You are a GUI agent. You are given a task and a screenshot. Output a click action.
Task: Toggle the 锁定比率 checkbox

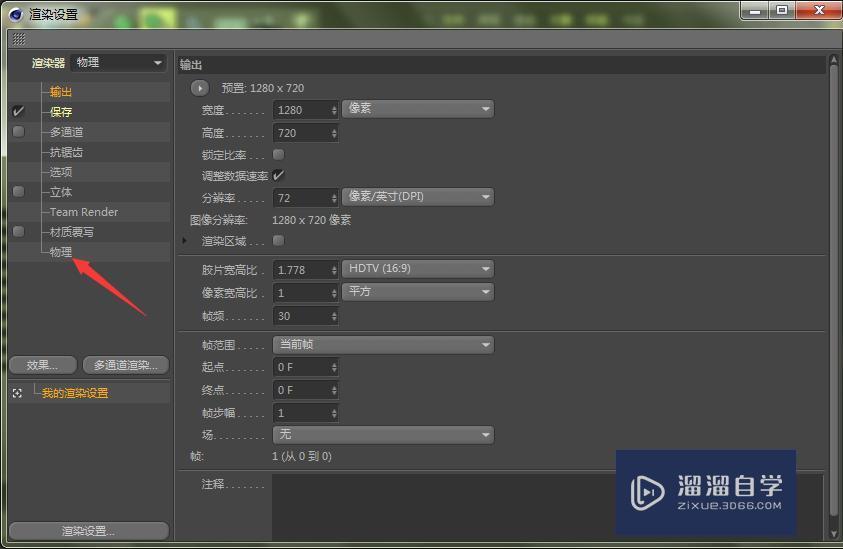coord(278,154)
